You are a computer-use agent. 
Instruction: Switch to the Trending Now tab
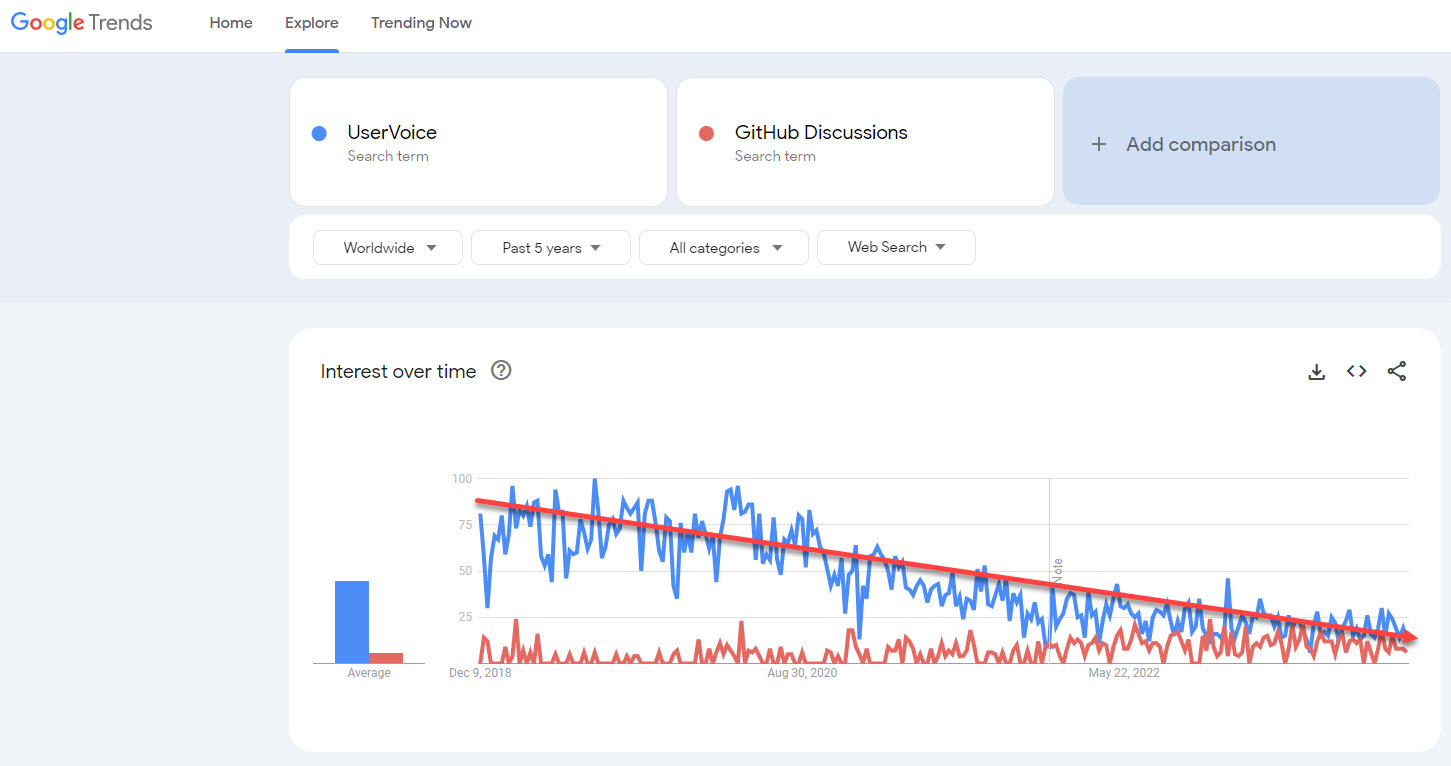click(421, 23)
